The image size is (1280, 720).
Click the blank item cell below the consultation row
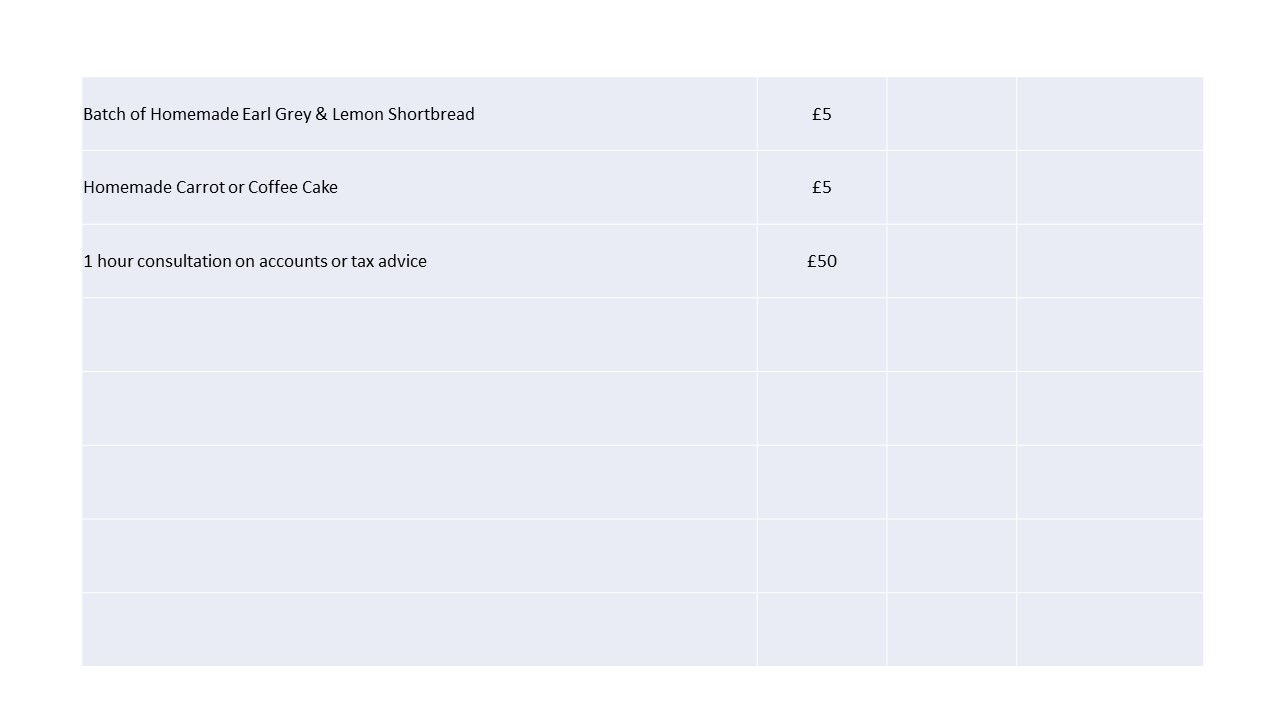[x=419, y=334]
